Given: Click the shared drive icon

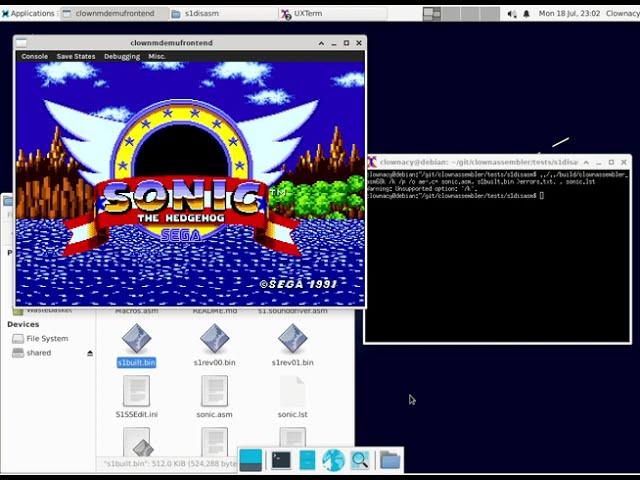Looking at the screenshot, I should click(18, 353).
